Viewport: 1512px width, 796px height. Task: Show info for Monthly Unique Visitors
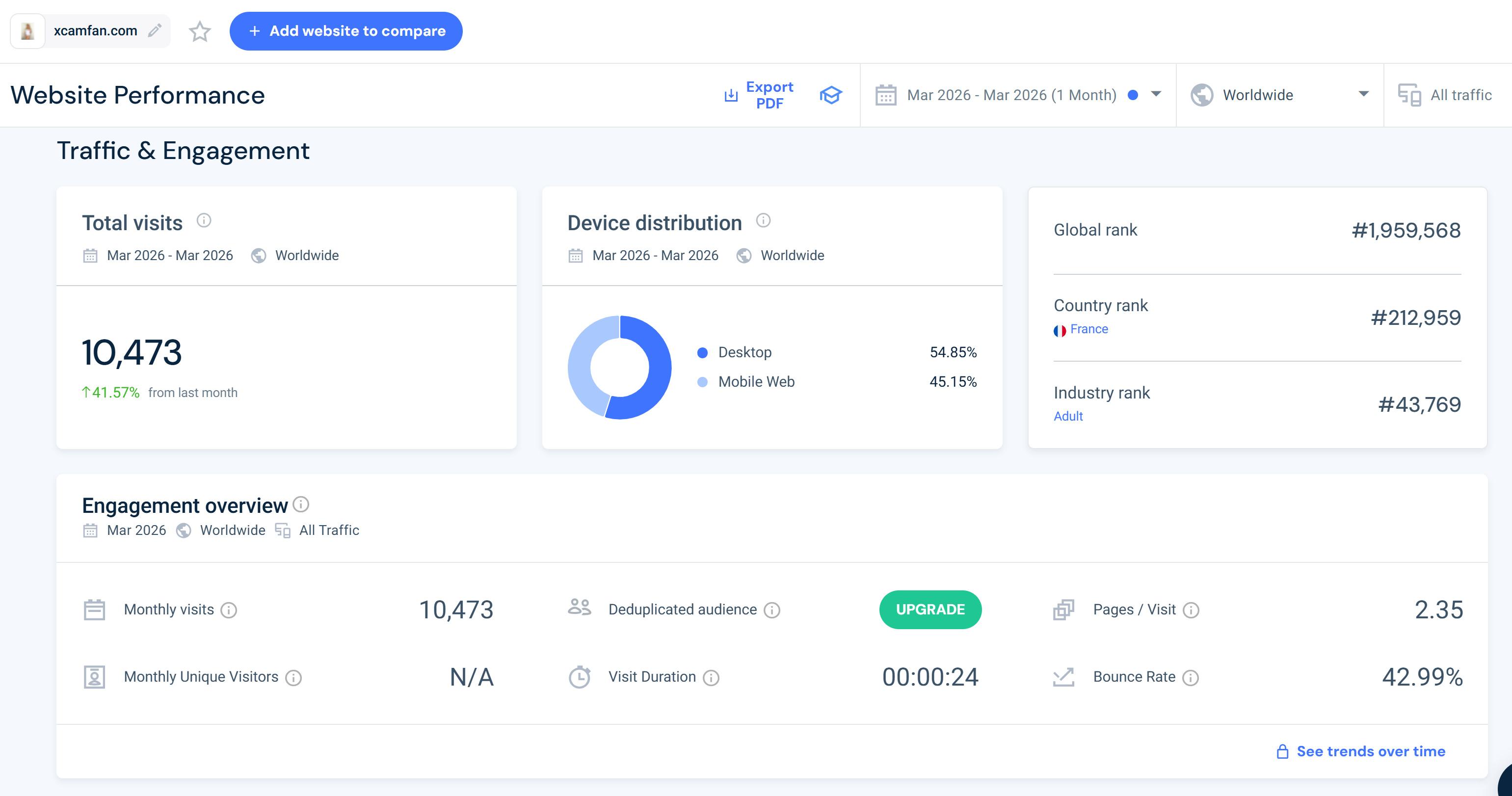click(x=293, y=678)
